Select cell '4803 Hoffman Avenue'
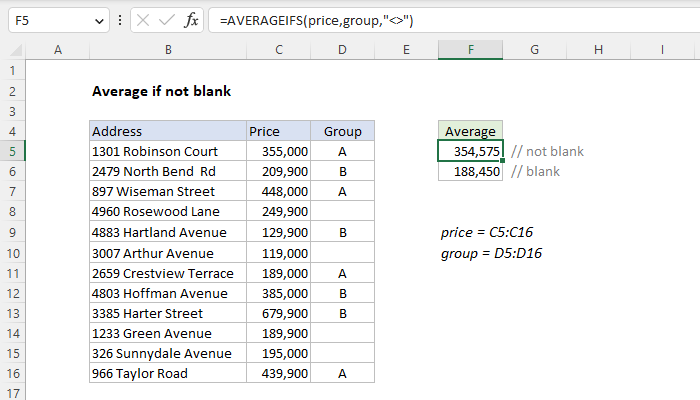Screen dimensions: 700x400 [x=168, y=293]
